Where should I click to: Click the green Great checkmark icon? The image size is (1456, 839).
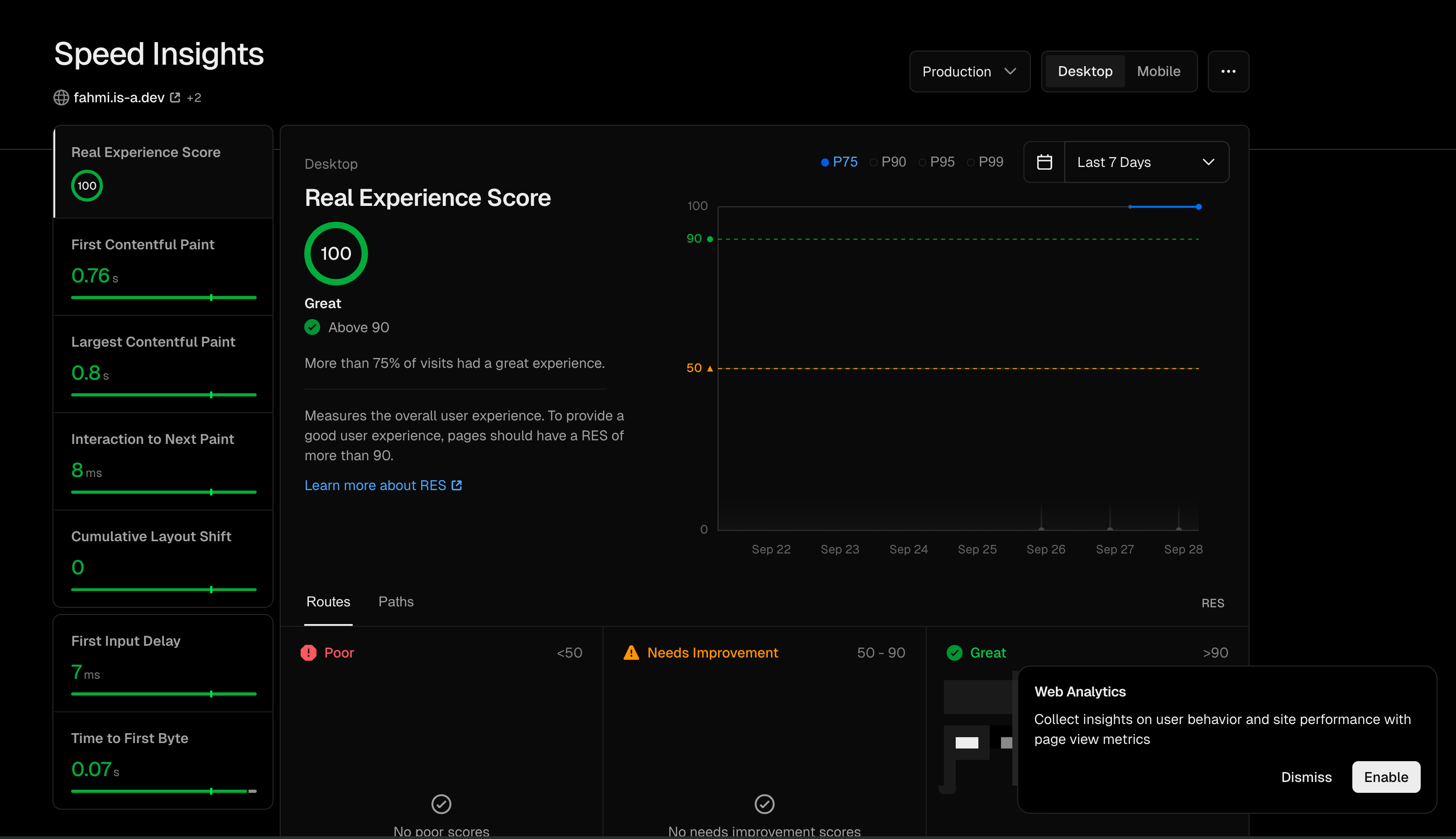click(954, 652)
